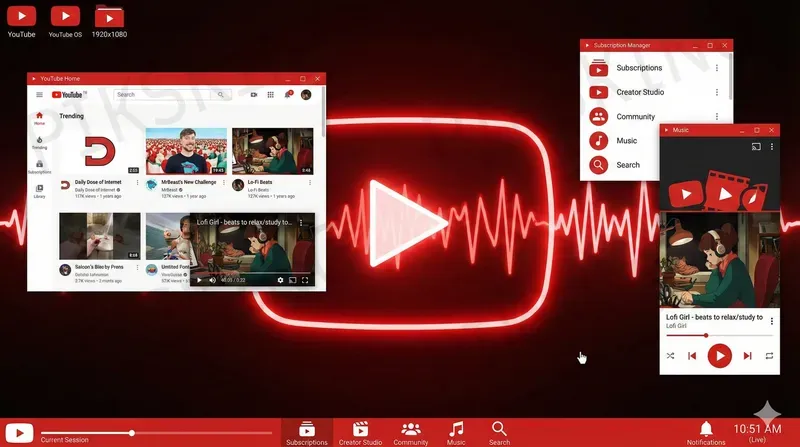Toggle repeat in Music window

pyautogui.click(x=769, y=356)
